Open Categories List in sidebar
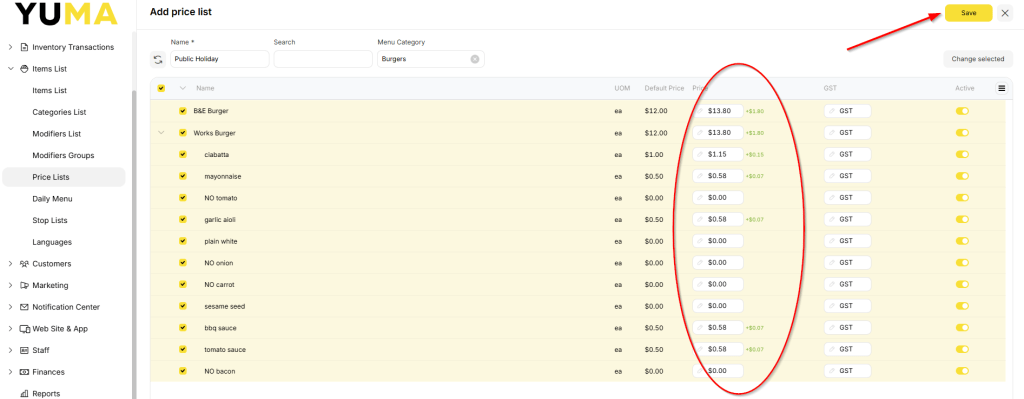Screen dimensions: 1024x399 [x=59, y=112]
